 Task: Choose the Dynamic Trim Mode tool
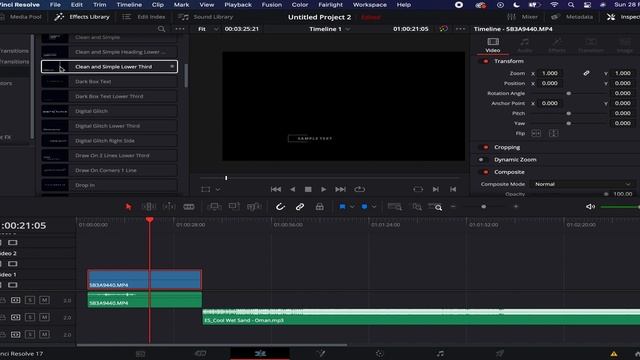pyautogui.click(x=169, y=207)
